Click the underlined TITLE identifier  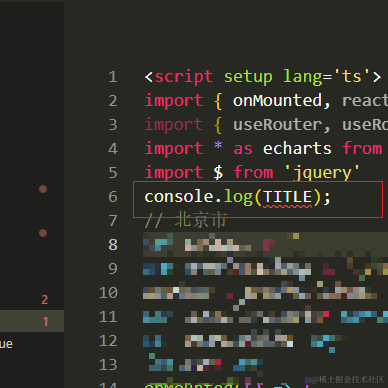[288, 197]
